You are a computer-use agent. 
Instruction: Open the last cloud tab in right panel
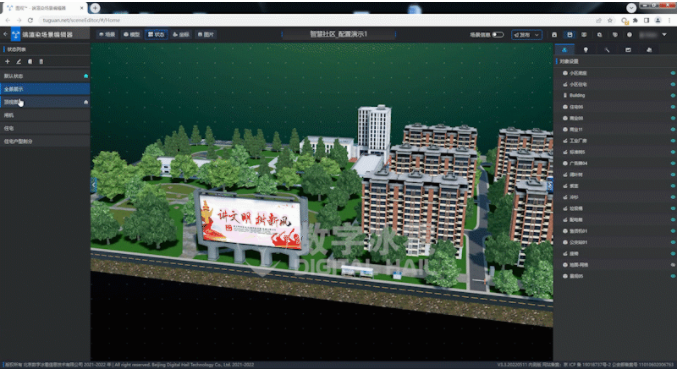[x=649, y=50]
